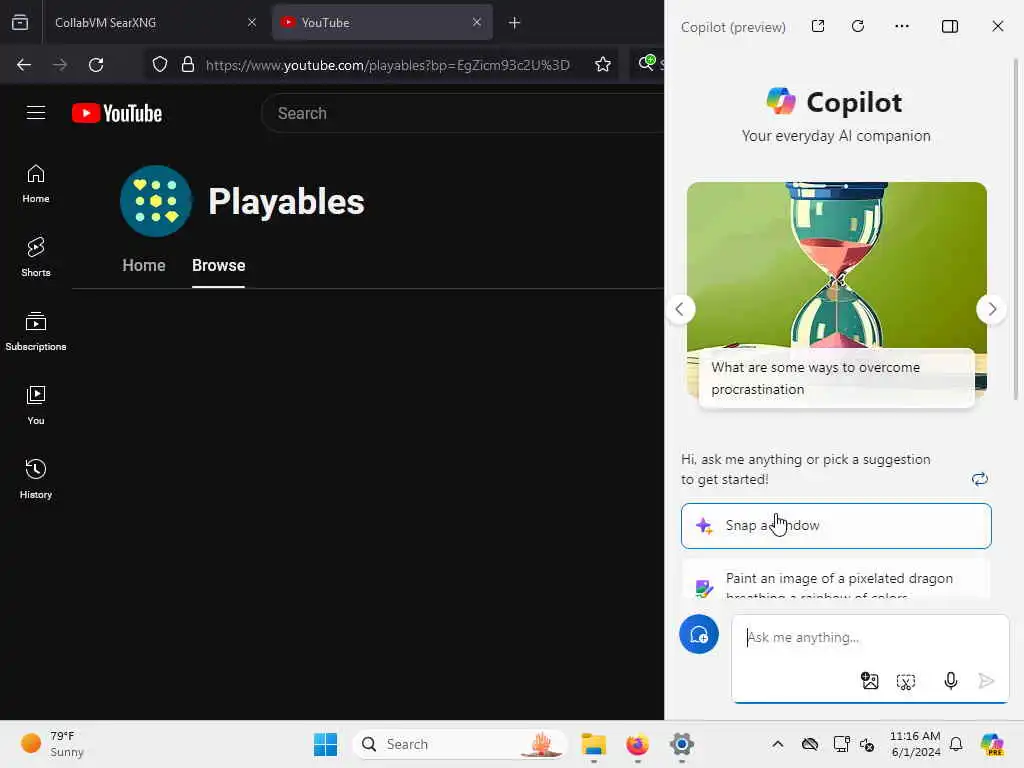This screenshot has height=768, width=1024.
Task: Close the YouTube browser tab
Action: coord(477,23)
